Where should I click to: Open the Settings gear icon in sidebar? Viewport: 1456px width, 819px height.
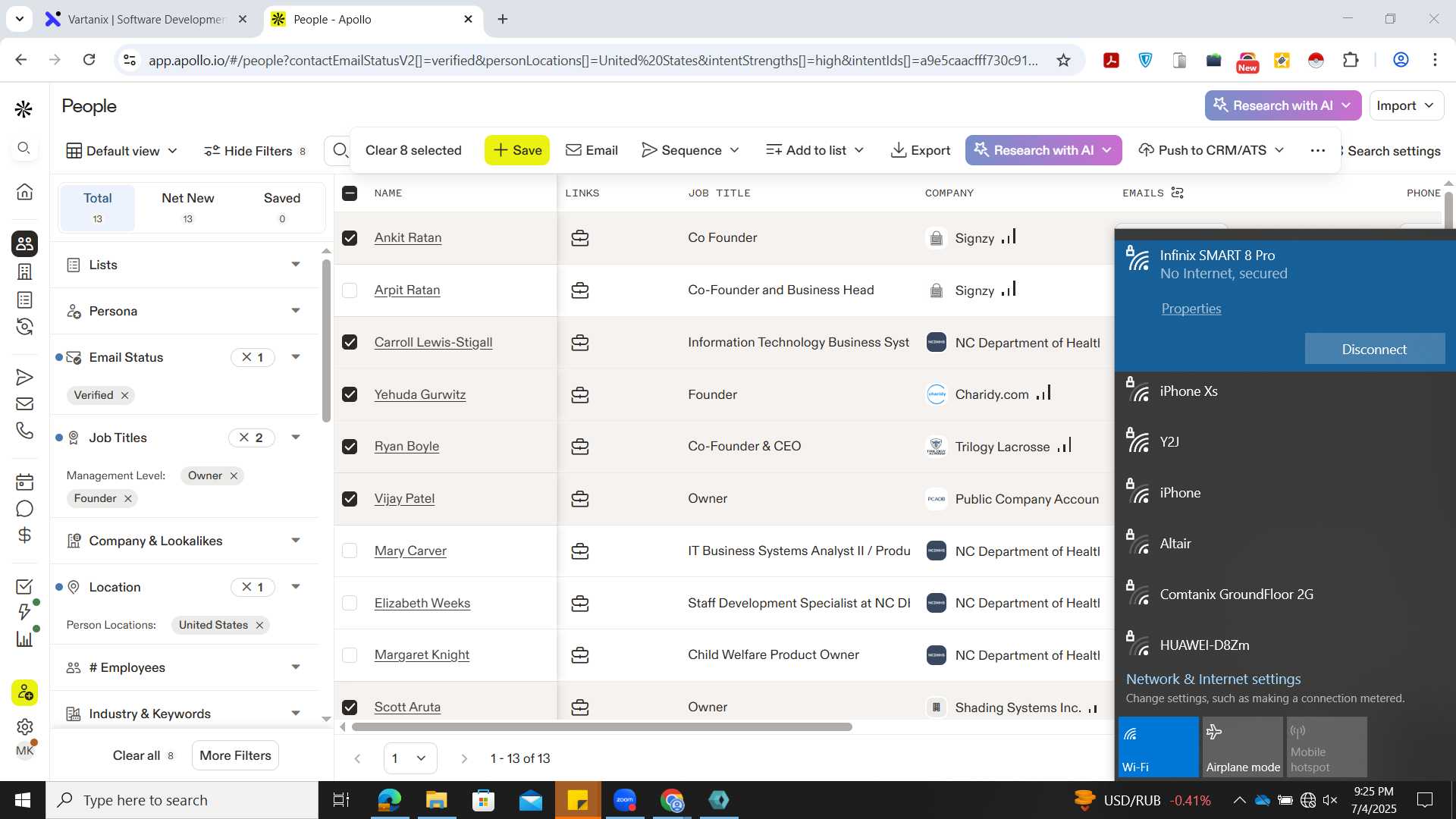pos(24,726)
